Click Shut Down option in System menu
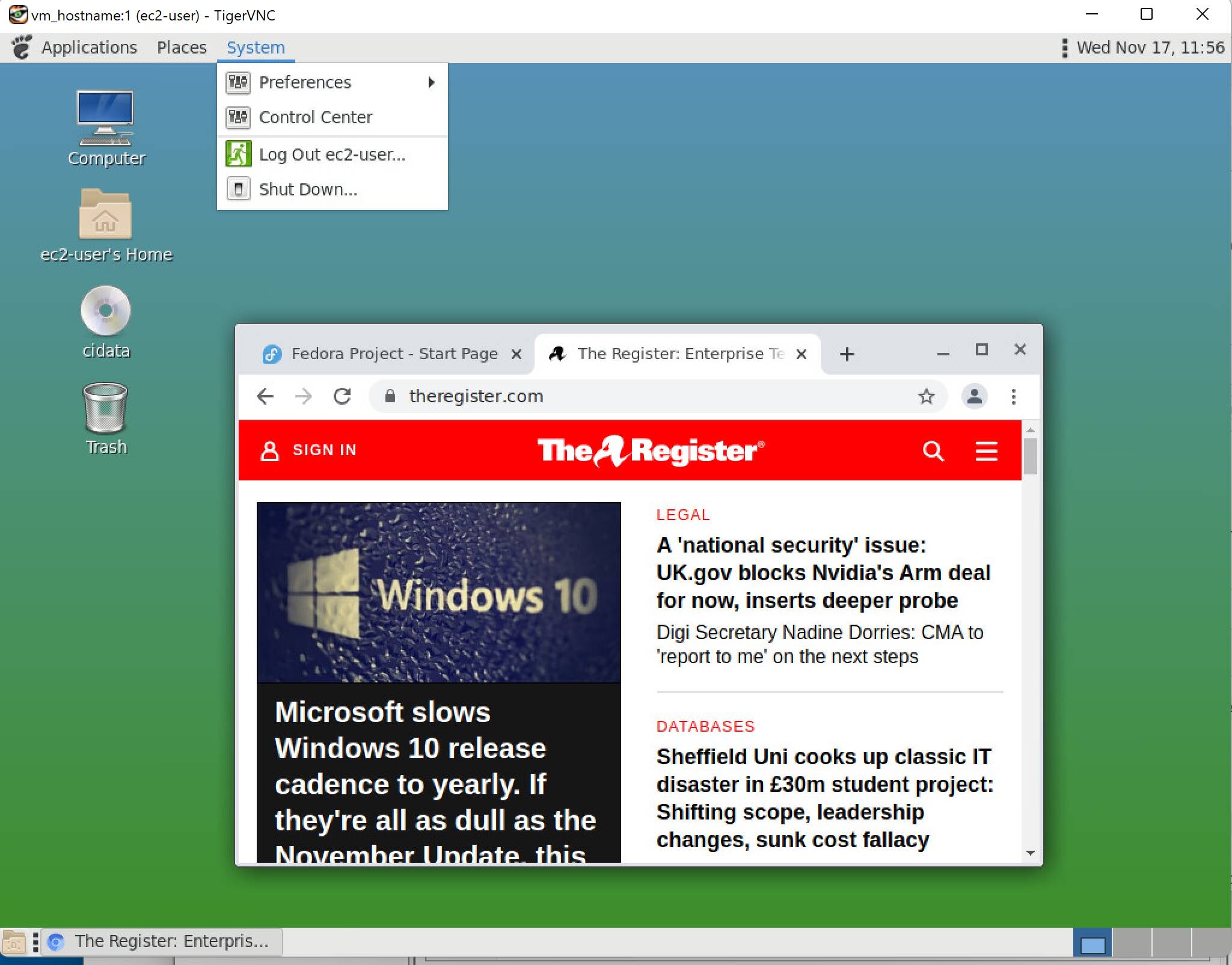 (x=308, y=188)
